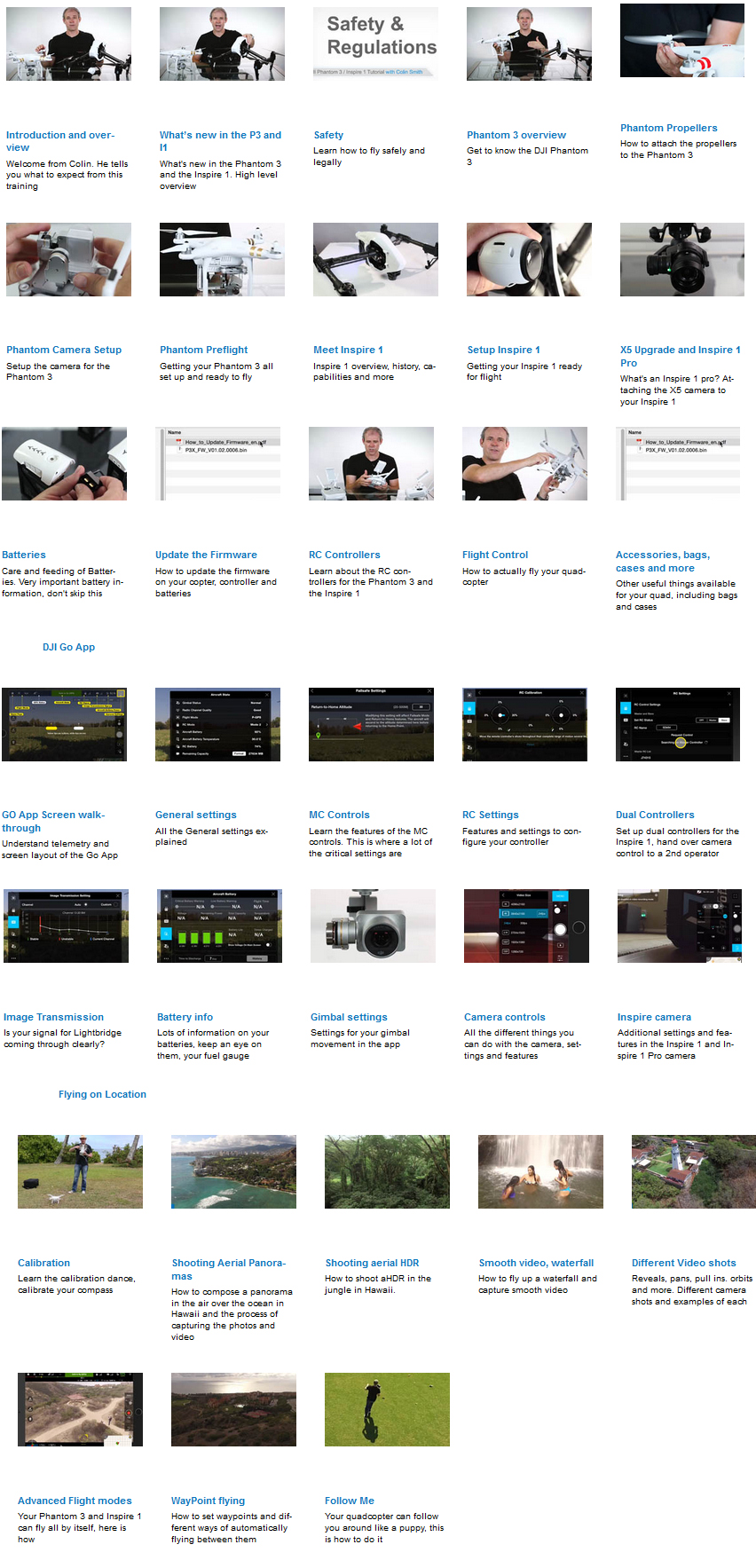Image resolution: width=756 pixels, height=1568 pixels.
Task: Click the 'Update the Firmware' title
Action: [x=206, y=555]
